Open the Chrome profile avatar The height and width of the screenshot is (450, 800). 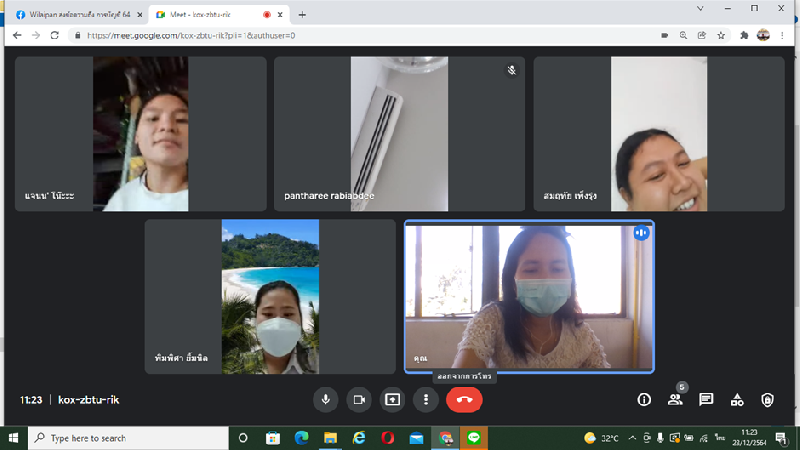[763, 35]
